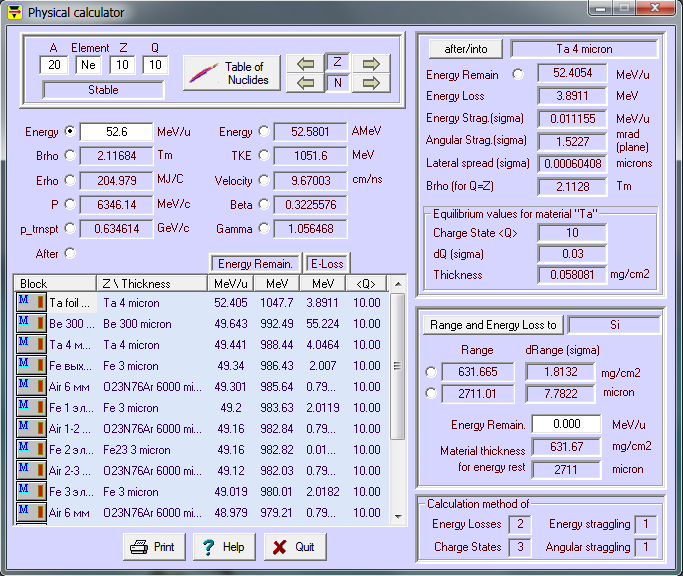
Task: Switch to the E-Loss tab
Action: click(x=326, y=264)
